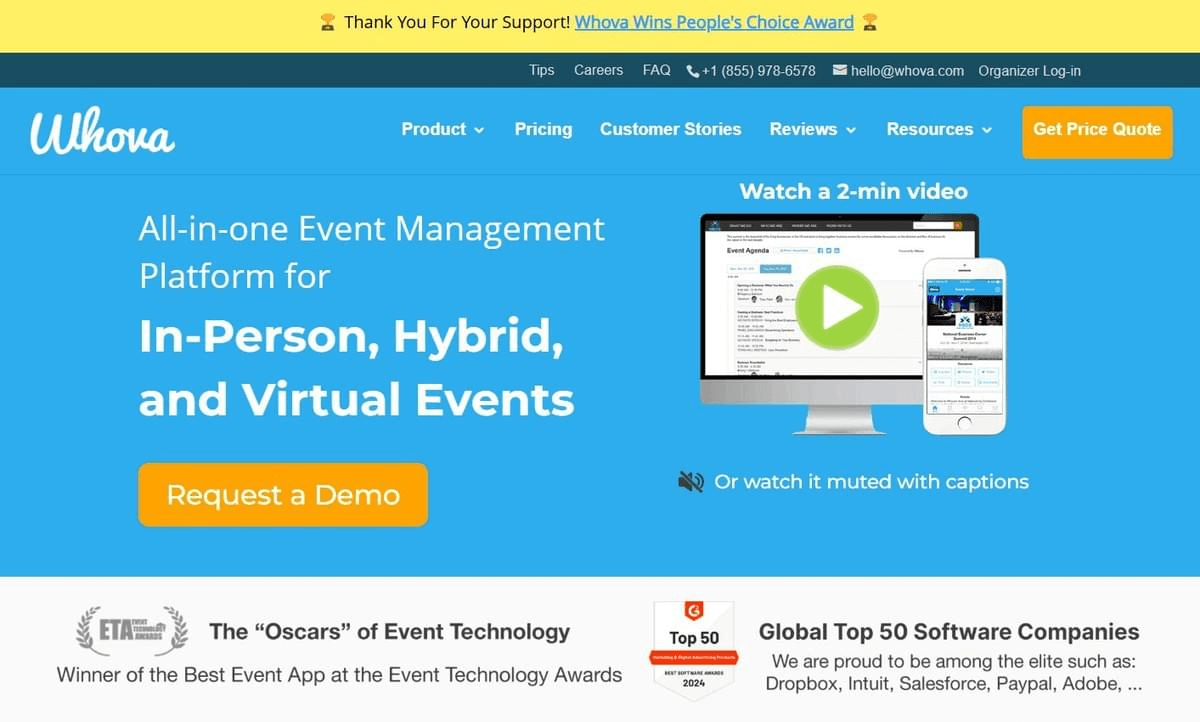Click the smartphone mockup image

[964, 346]
